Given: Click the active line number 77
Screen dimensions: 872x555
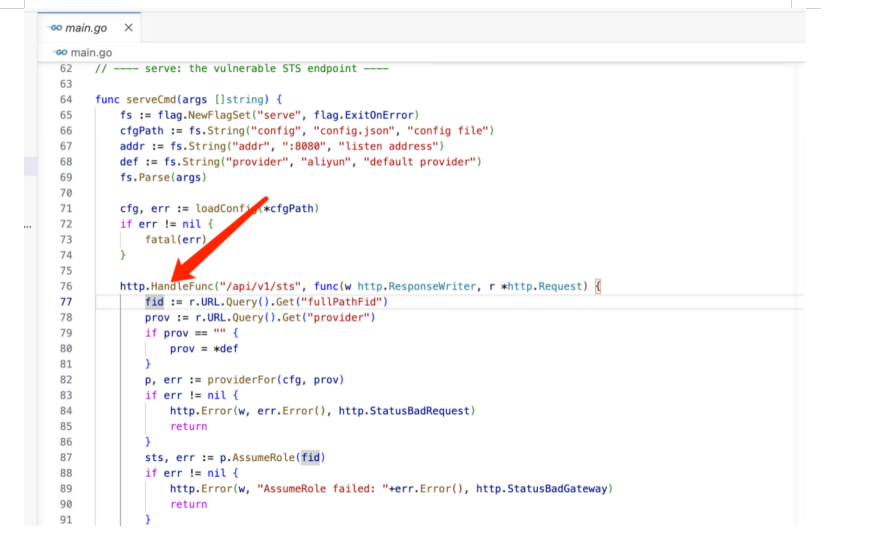Looking at the screenshot, I should click(66, 302).
